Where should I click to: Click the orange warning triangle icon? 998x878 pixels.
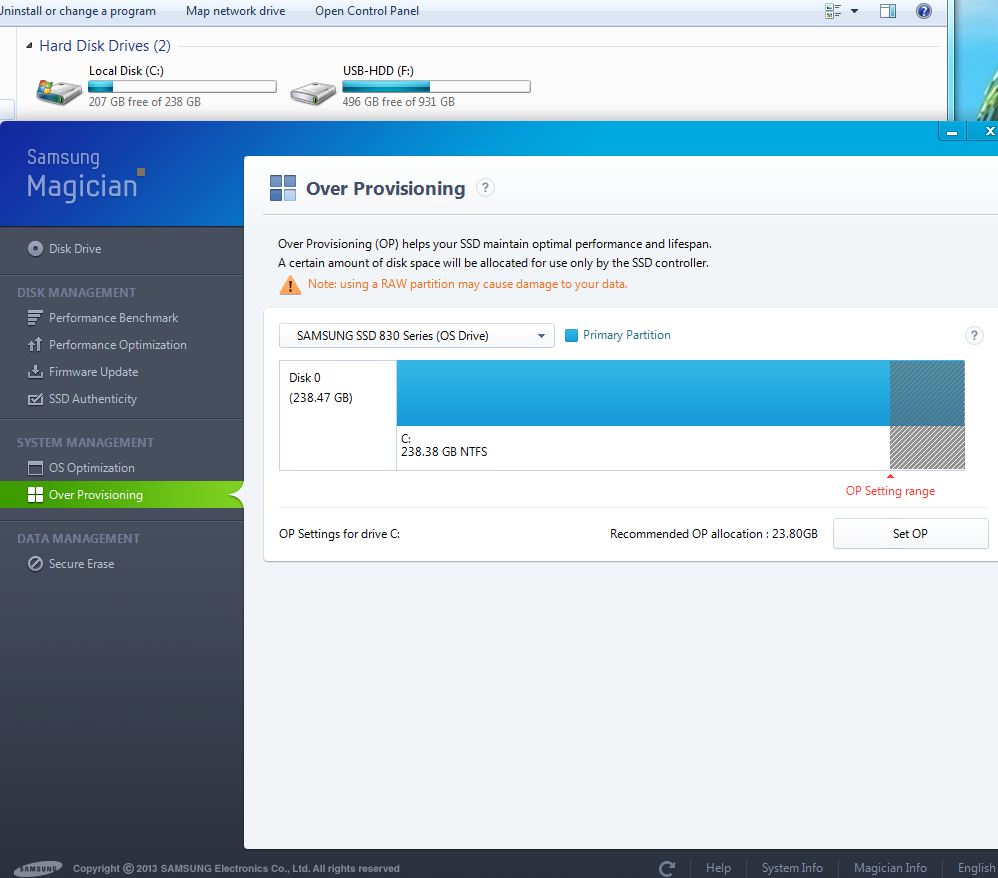(x=290, y=285)
